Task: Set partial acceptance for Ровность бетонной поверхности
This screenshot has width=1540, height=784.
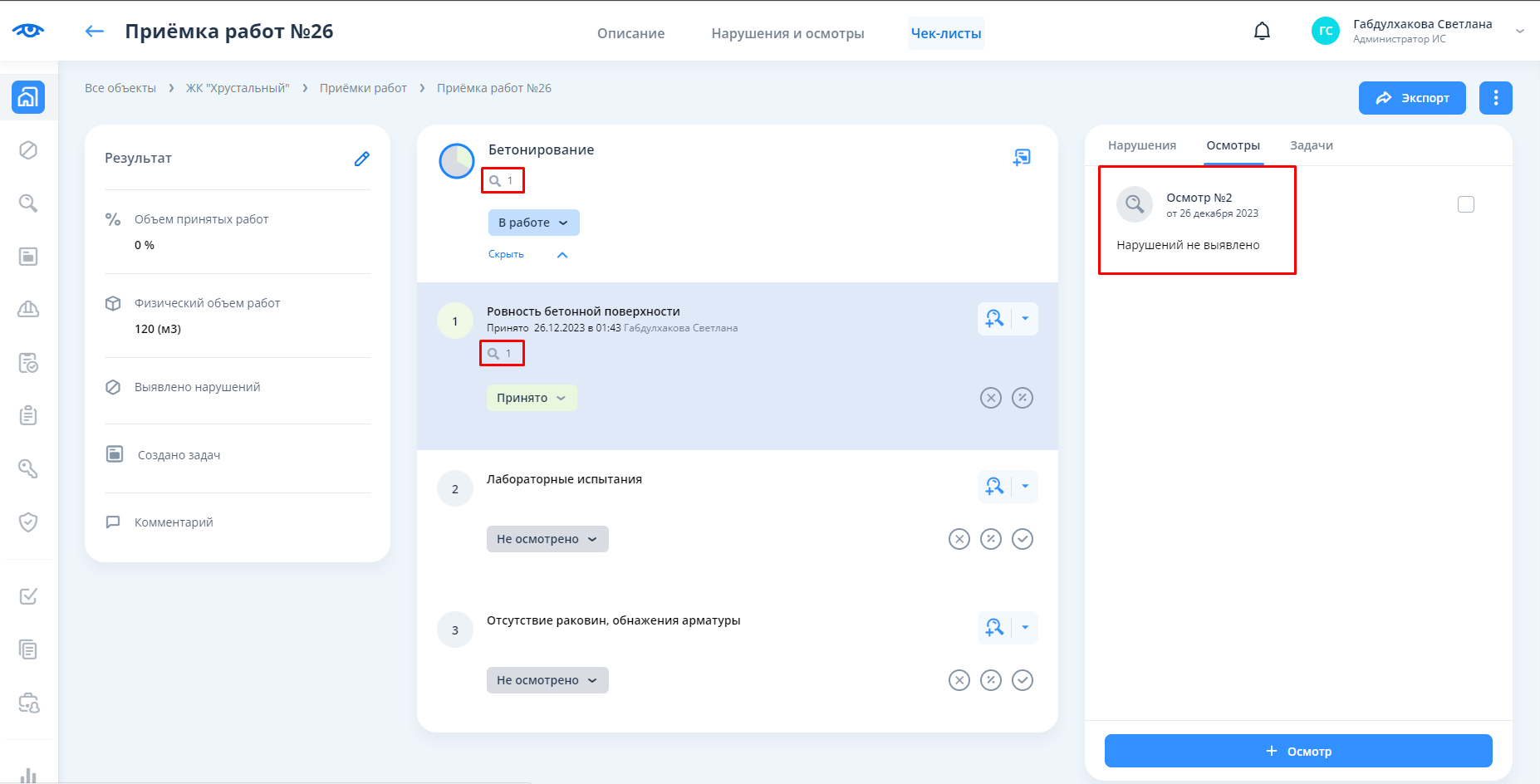Action: tap(1023, 398)
